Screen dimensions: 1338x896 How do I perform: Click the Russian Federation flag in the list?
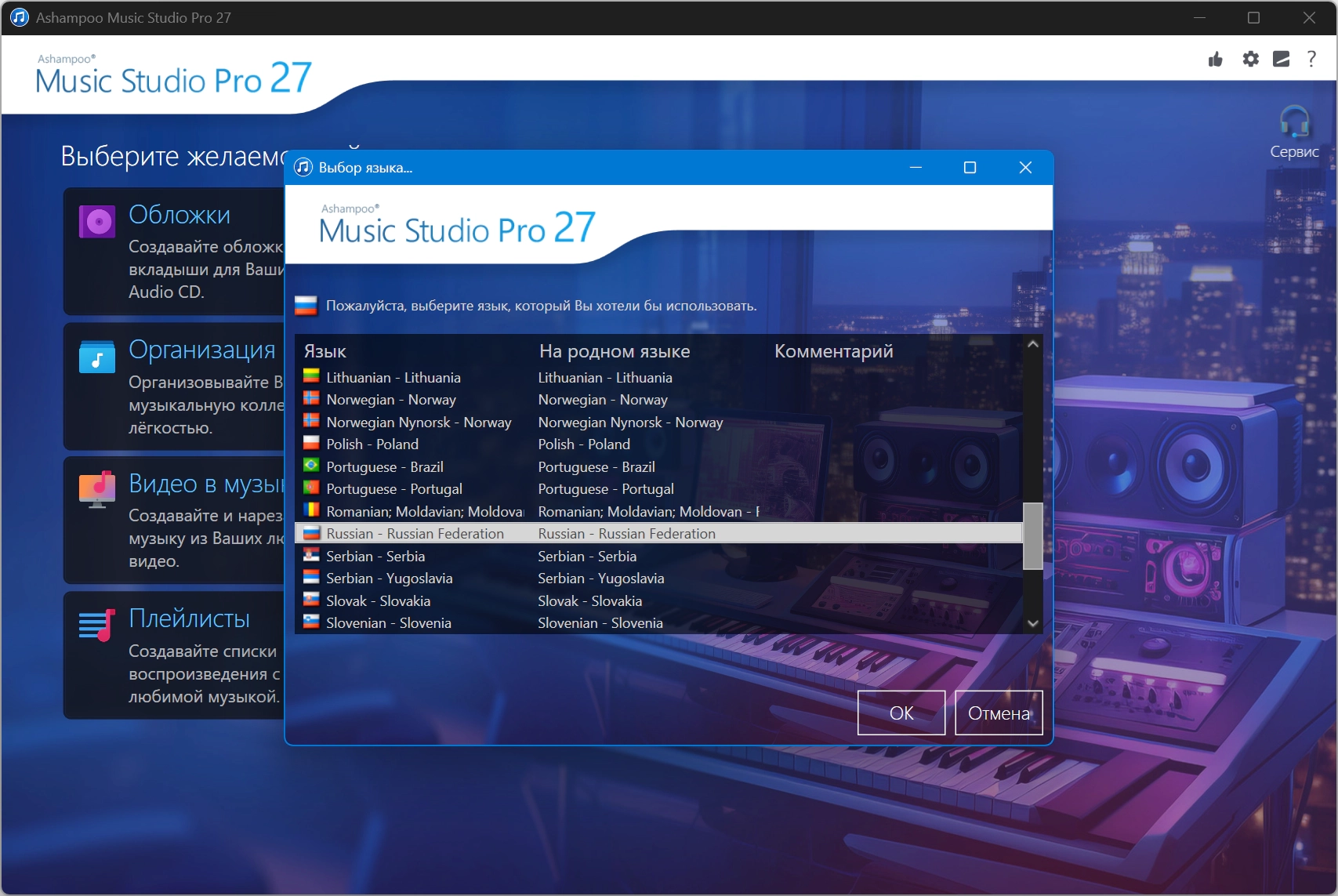point(311,532)
